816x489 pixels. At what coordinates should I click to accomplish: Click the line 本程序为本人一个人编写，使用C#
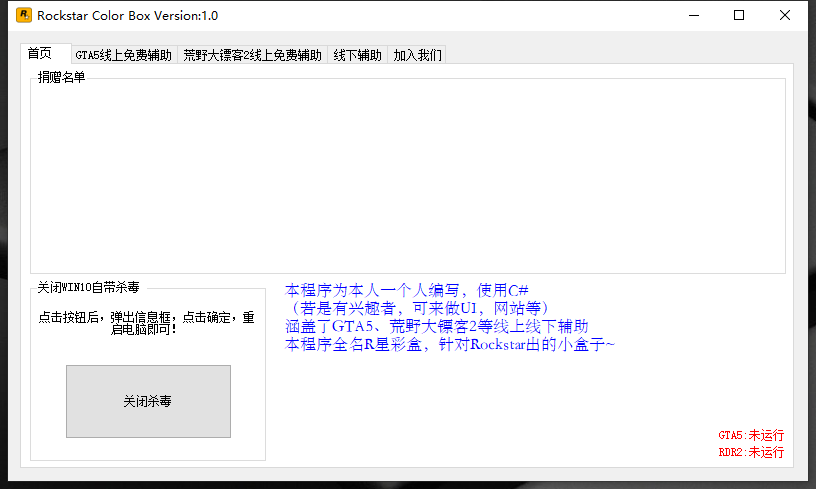(x=407, y=290)
